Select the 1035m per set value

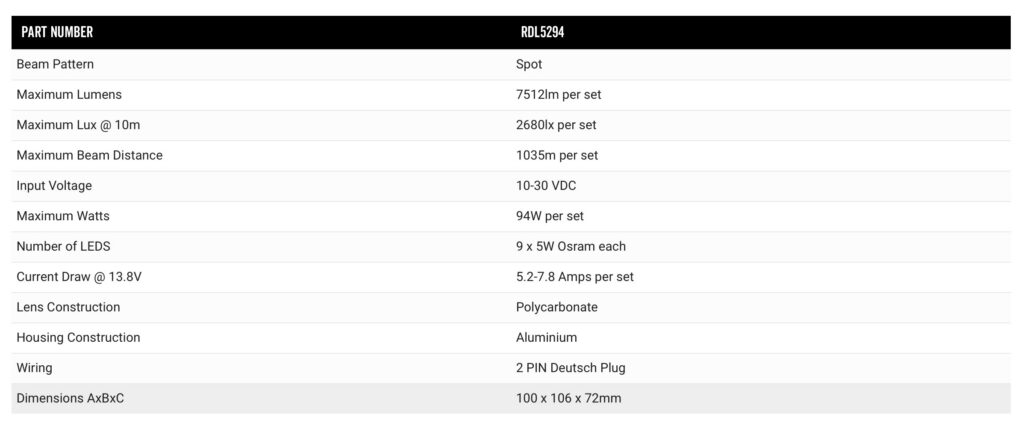click(x=557, y=155)
